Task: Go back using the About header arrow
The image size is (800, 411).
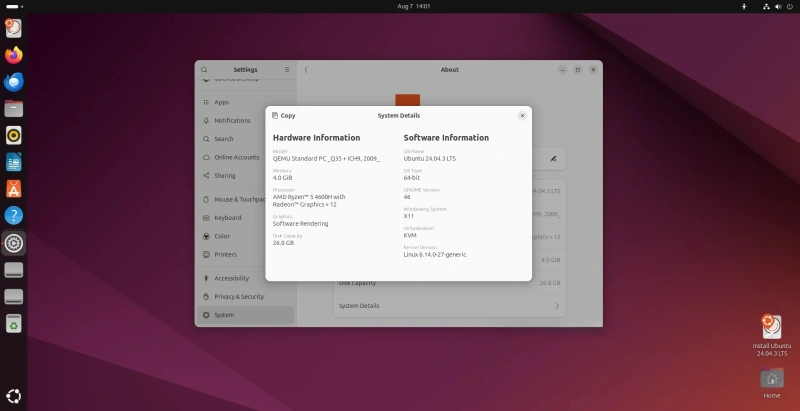Action: pos(306,70)
